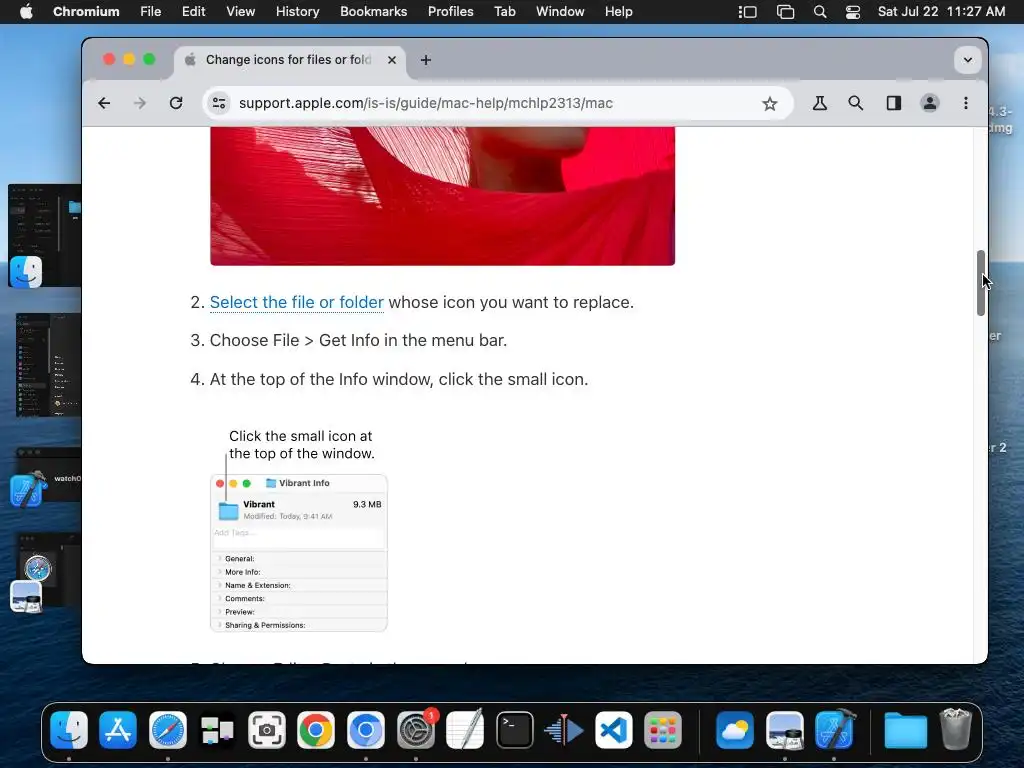Screen dimensions: 1024x768
Task: Toggle the browser side panel
Action: [893, 103]
